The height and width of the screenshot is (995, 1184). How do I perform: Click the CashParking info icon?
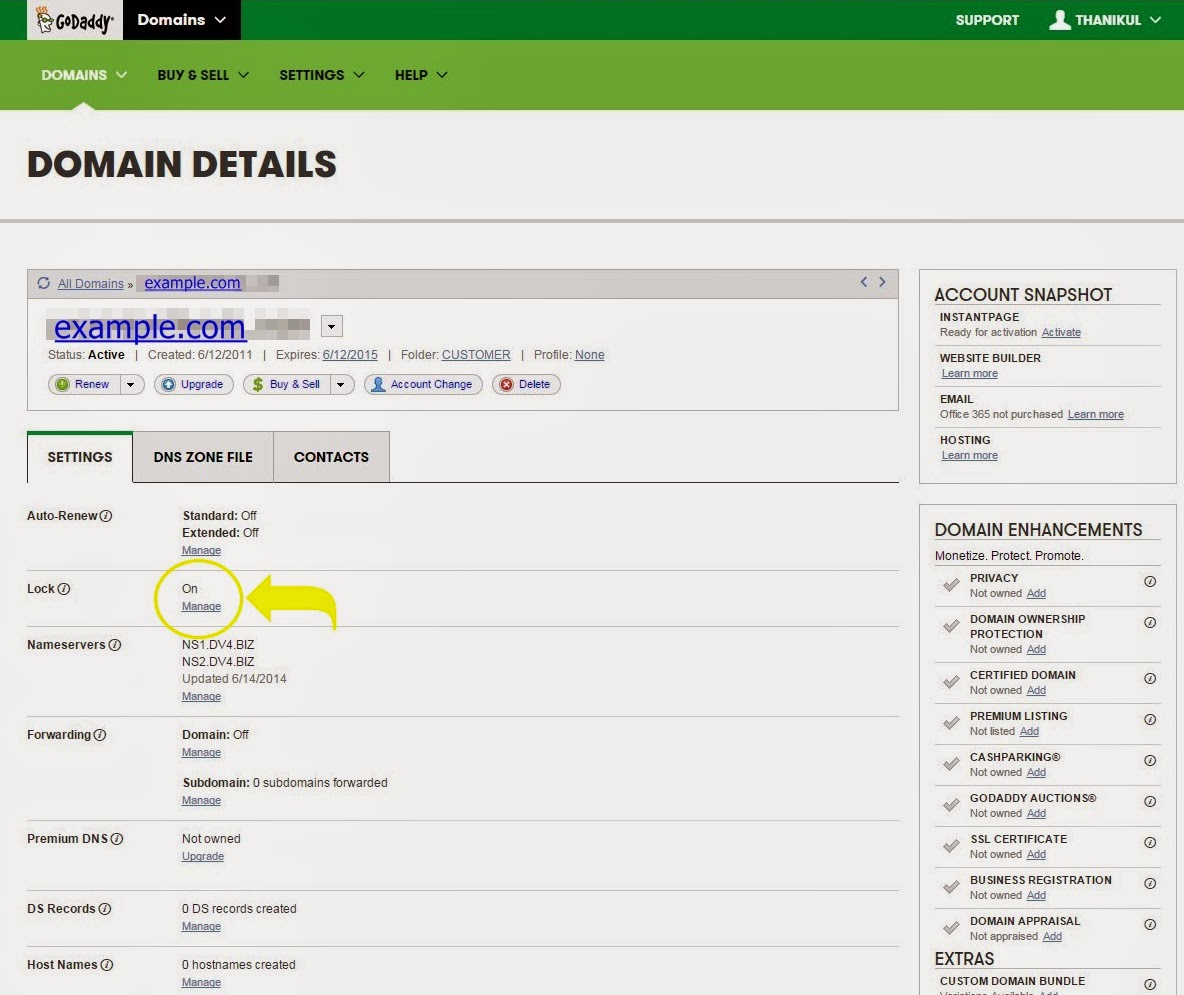[x=1149, y=760]
